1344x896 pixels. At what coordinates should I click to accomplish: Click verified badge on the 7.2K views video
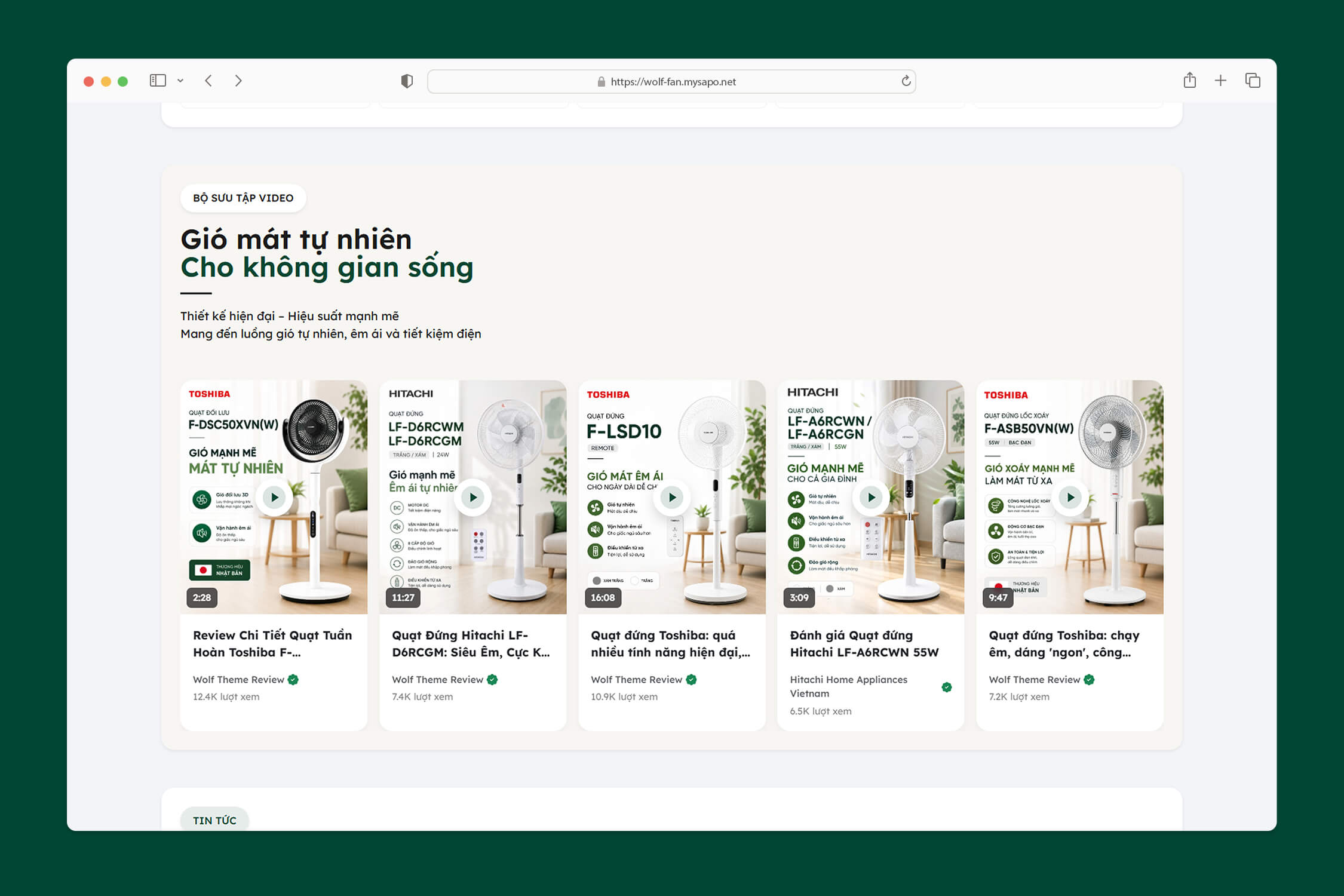coord(1089,680)
